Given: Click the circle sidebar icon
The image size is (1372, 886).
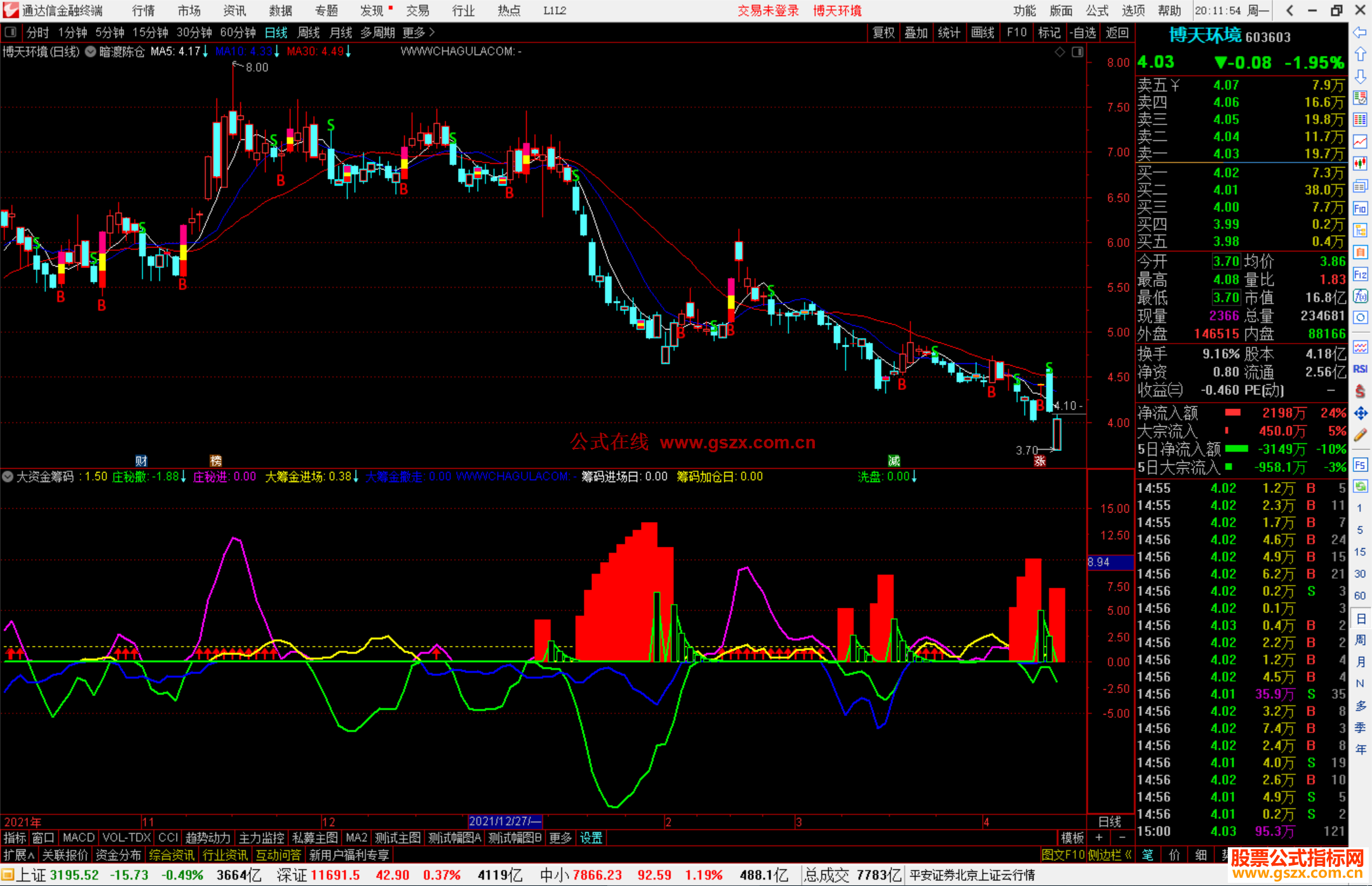Looking at the screenshot, I should [x=1360, y=318].
